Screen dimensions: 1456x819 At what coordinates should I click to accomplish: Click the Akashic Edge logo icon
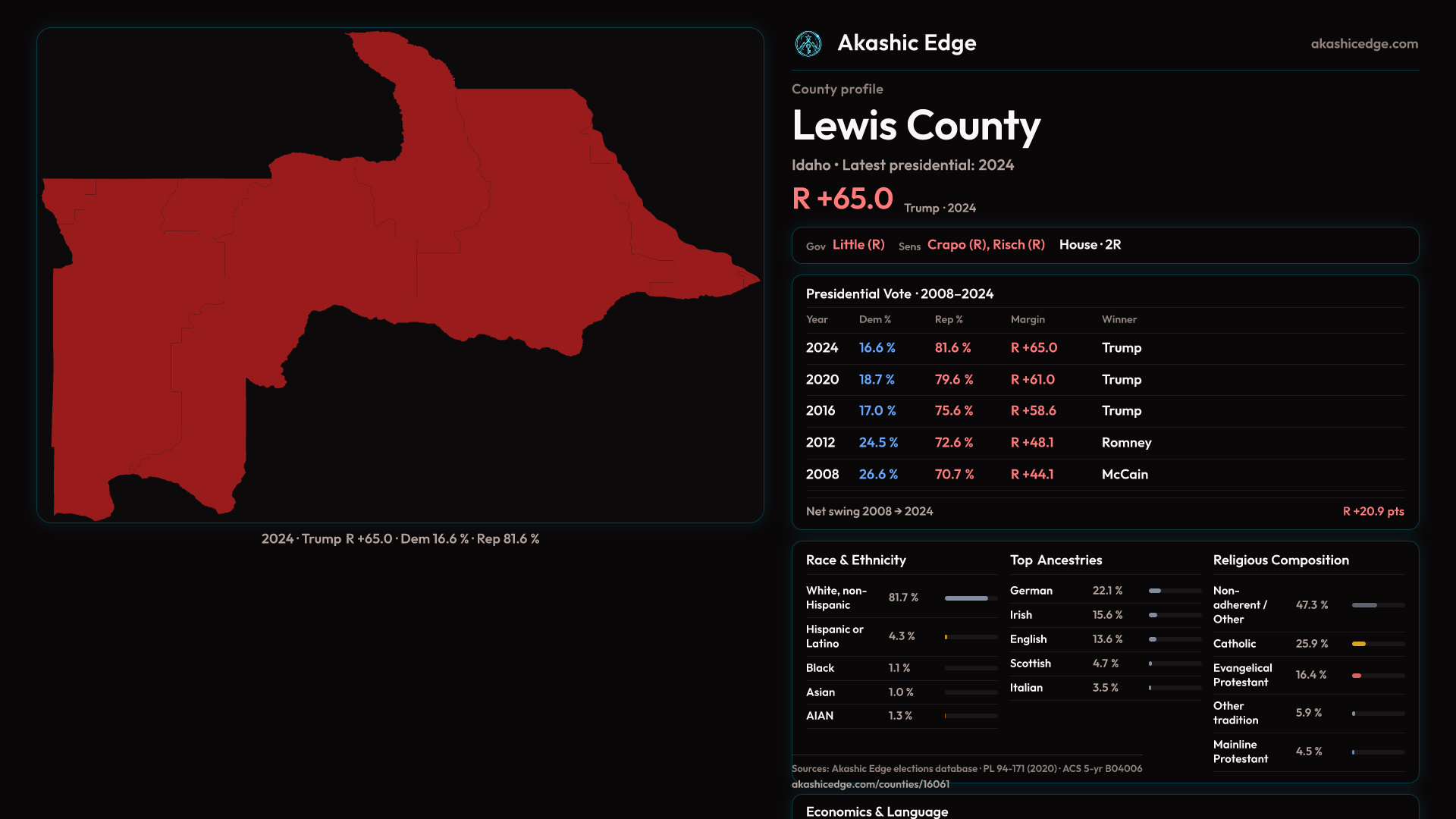tap(808, 44)
